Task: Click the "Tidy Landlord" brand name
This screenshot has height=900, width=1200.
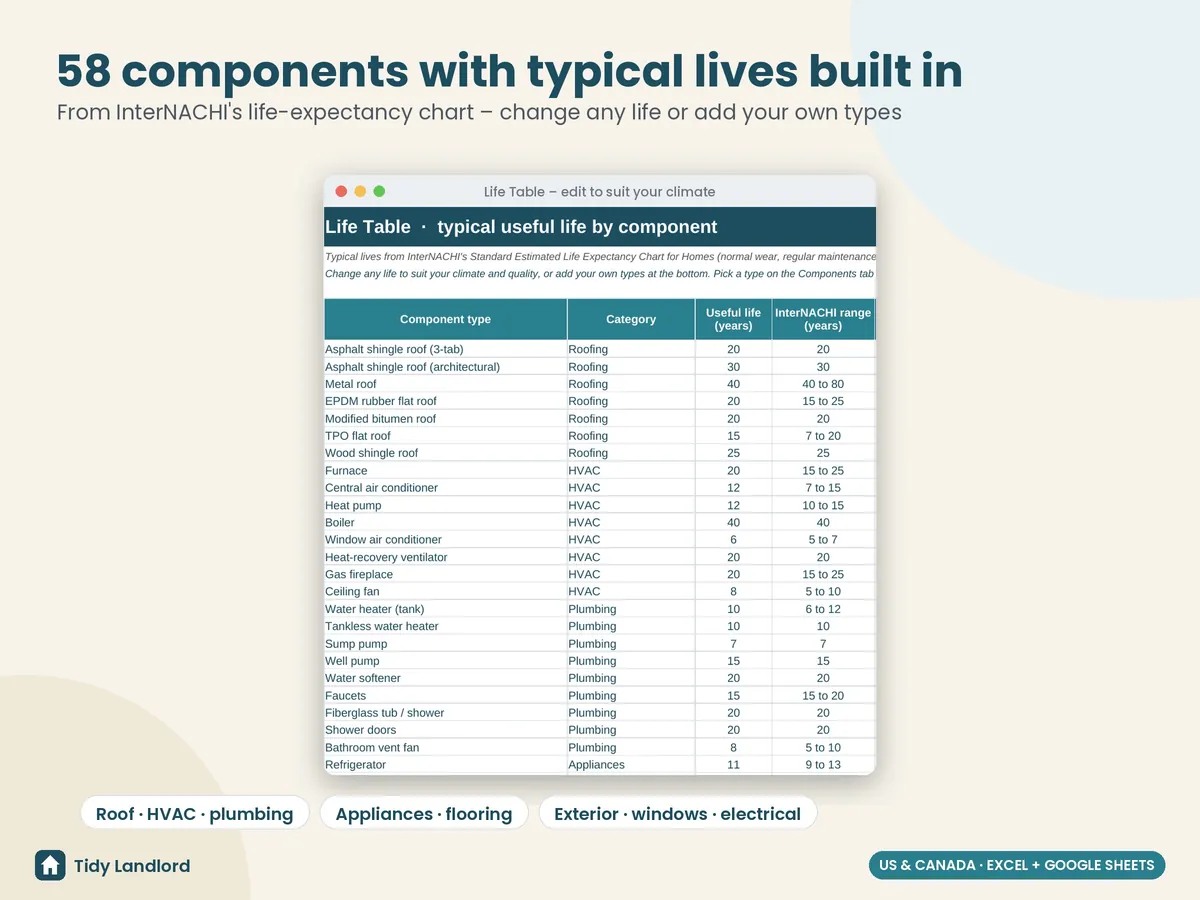Action: pyautogui.click(x=132, y=866)
